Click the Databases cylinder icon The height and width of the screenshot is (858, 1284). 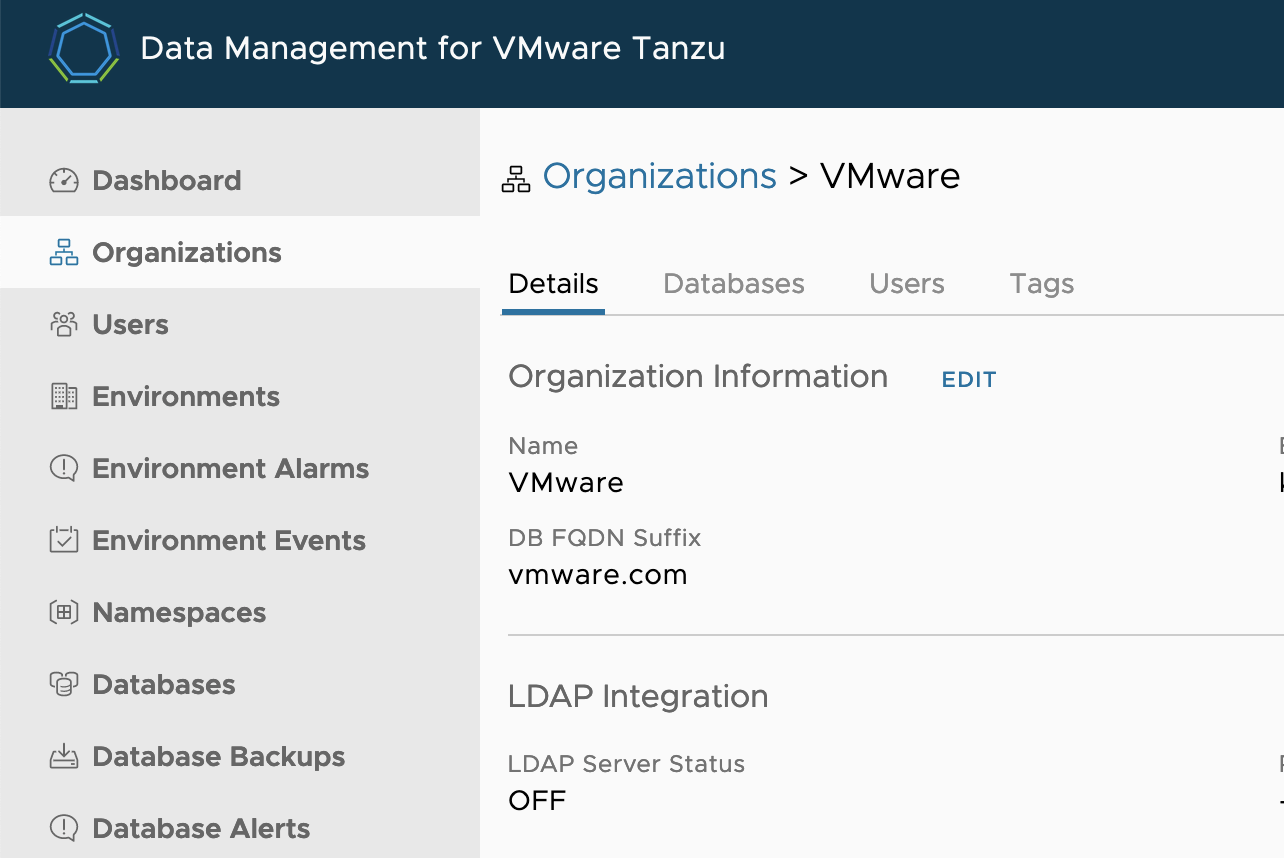point(64,685)
